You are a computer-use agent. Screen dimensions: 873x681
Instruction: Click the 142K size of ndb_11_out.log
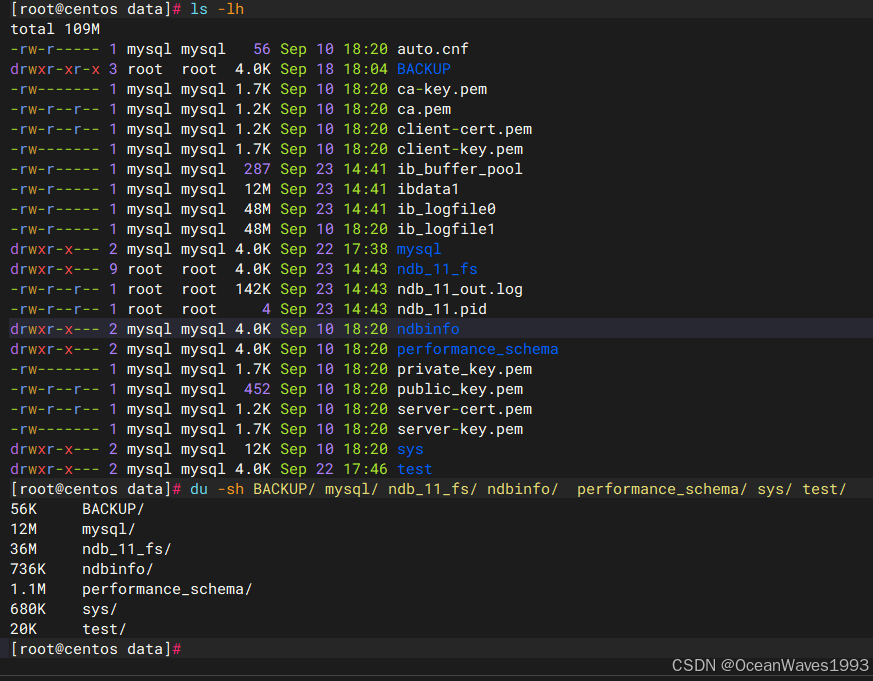[x=253, y=289]
